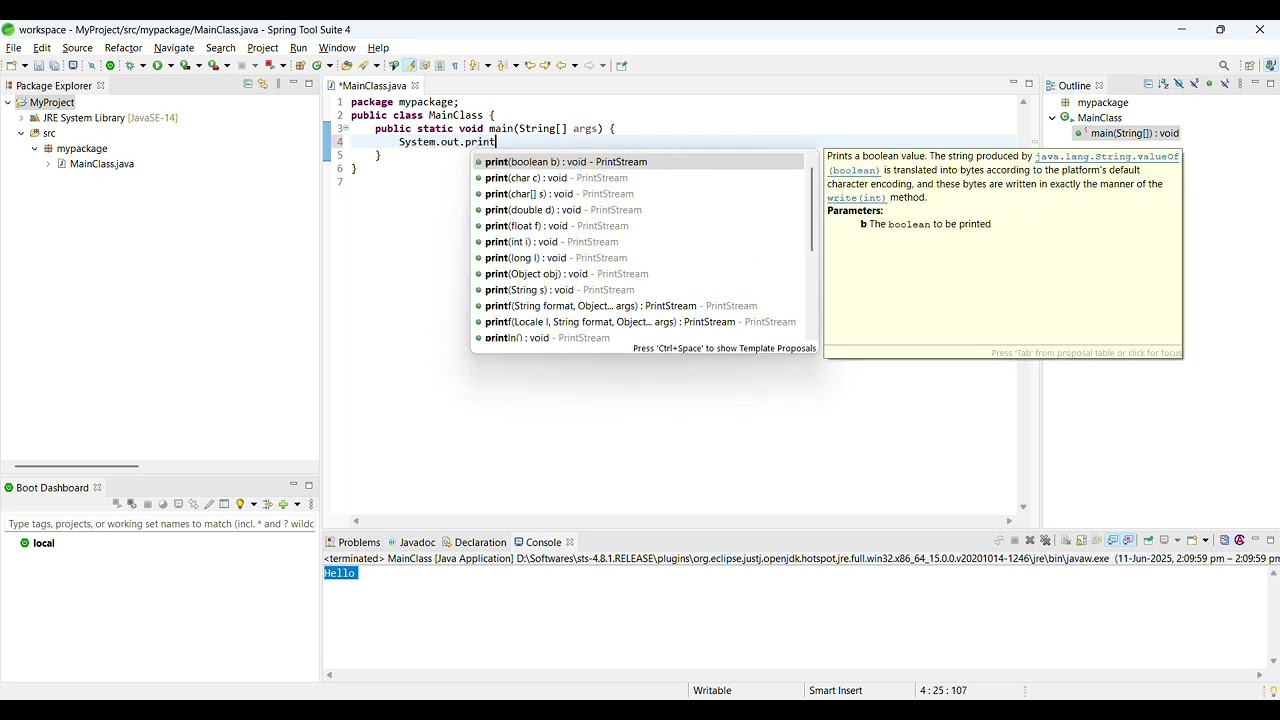Click the Save All toolbar icon

click(55, 66)
